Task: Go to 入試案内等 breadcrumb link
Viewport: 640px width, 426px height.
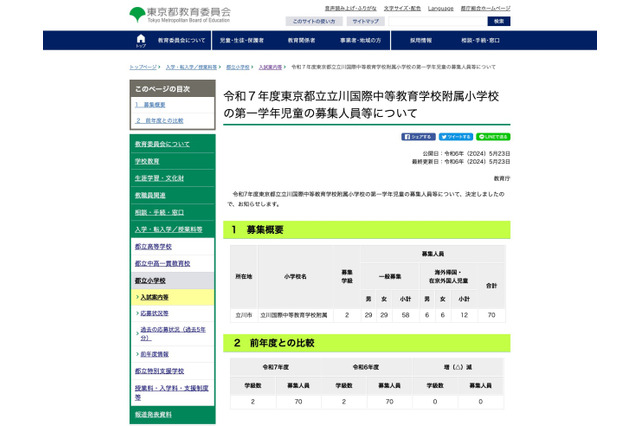Action: coord(270,67)
